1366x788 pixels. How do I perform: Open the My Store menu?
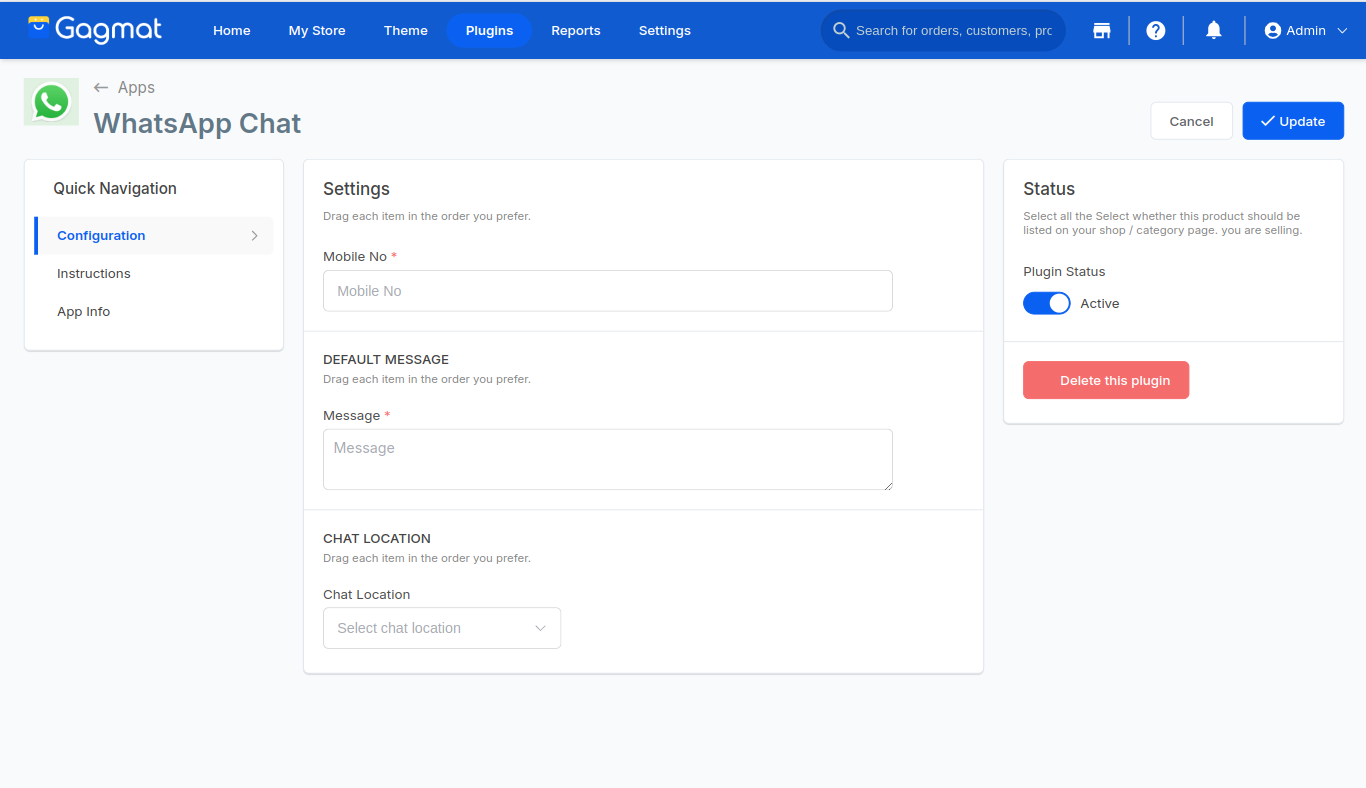point(317,31)
